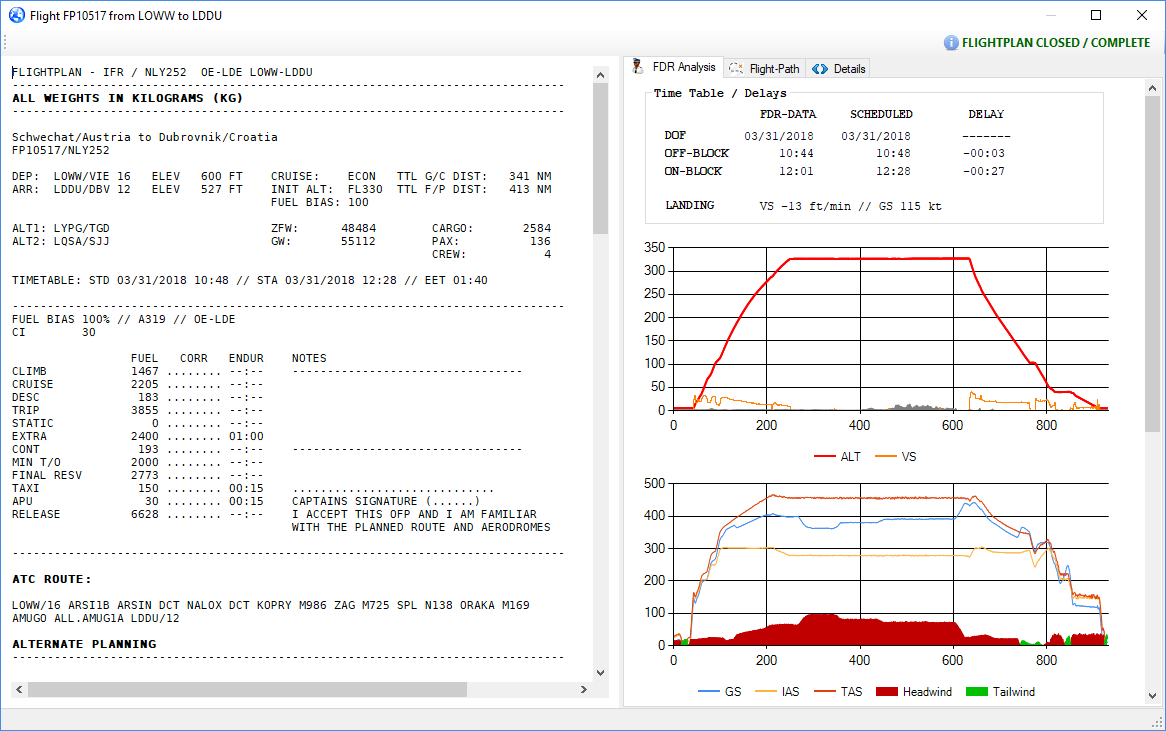Click the ON-BLOCK delay -00:27
Screen dimensions: 1166x731
[x=983, y=171]
